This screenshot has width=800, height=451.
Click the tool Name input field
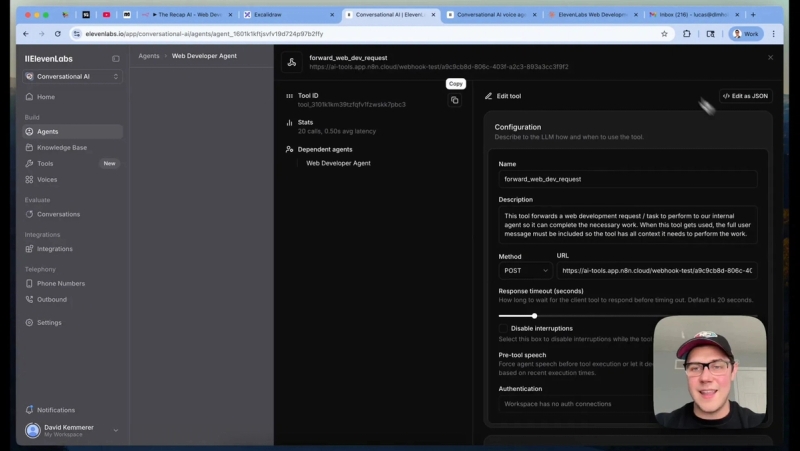[x=628, y=179]
